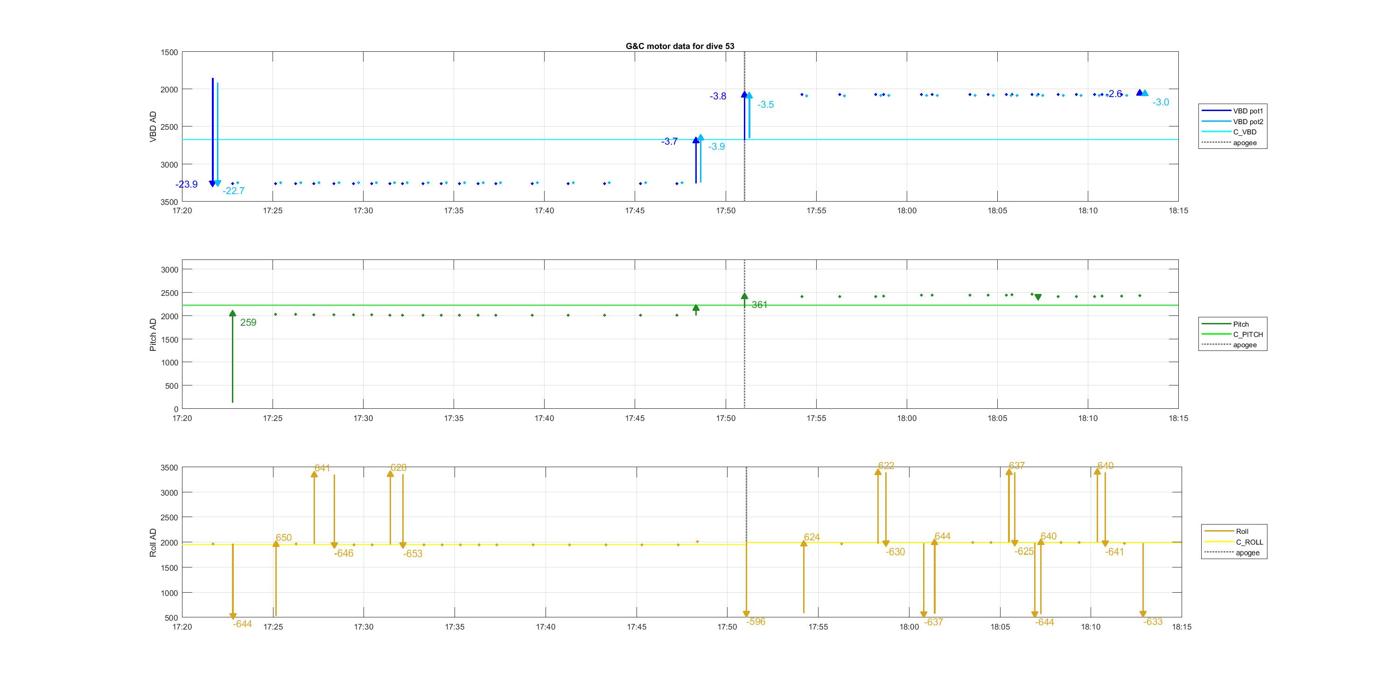This screenshot has height=693, width=1400.
Task: Click the 'Pitch AD' y-axis label
Action: click(x=154, y=335)
